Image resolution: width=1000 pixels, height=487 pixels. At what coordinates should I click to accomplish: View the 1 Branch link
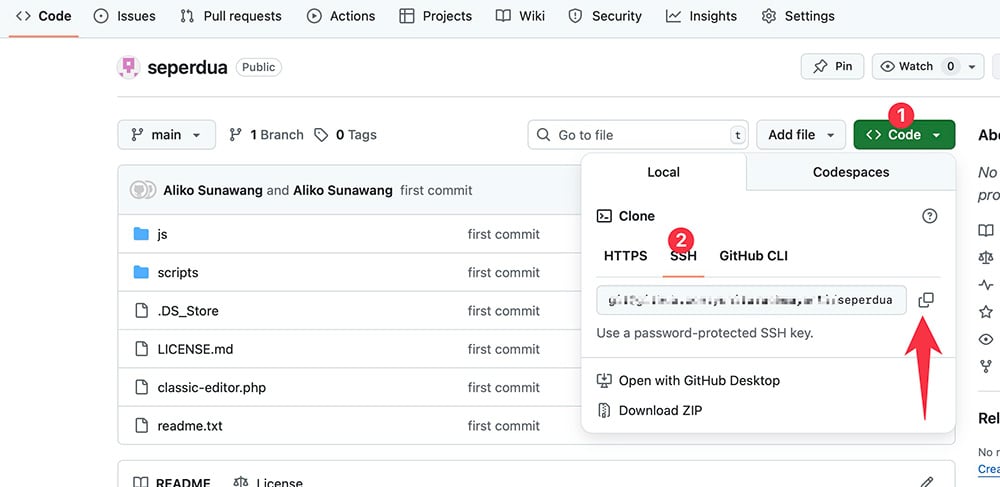(x=267, y=134)
